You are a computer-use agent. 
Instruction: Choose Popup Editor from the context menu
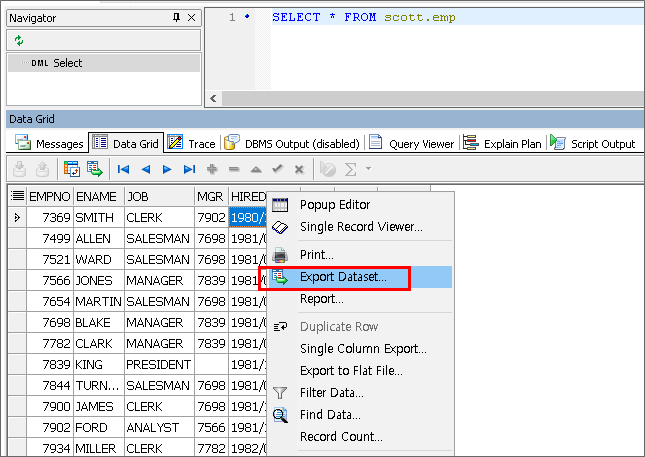tap(361, 204)
